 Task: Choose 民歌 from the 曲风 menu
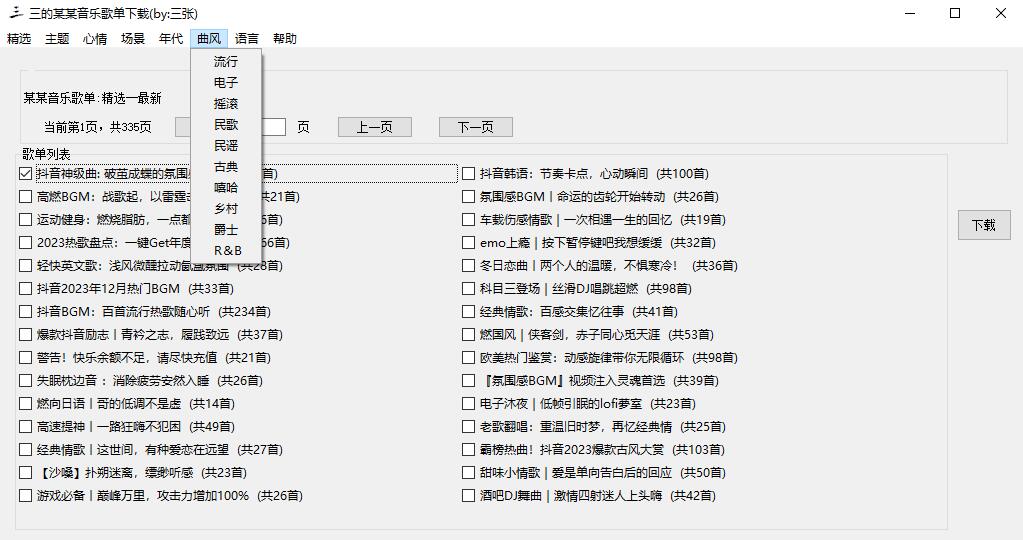click(x=226, y=125)
